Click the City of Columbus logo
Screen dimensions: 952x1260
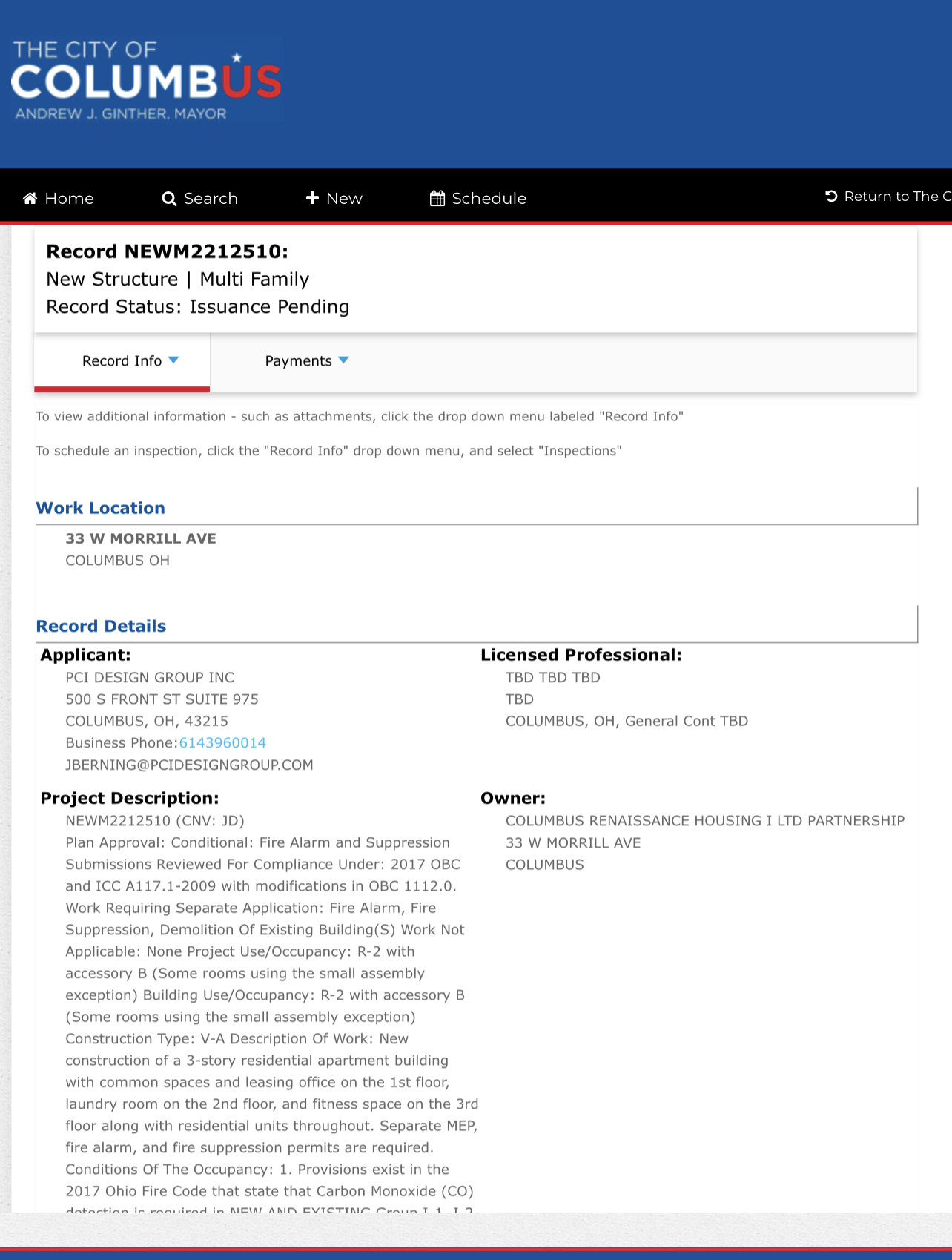(146, 79)
